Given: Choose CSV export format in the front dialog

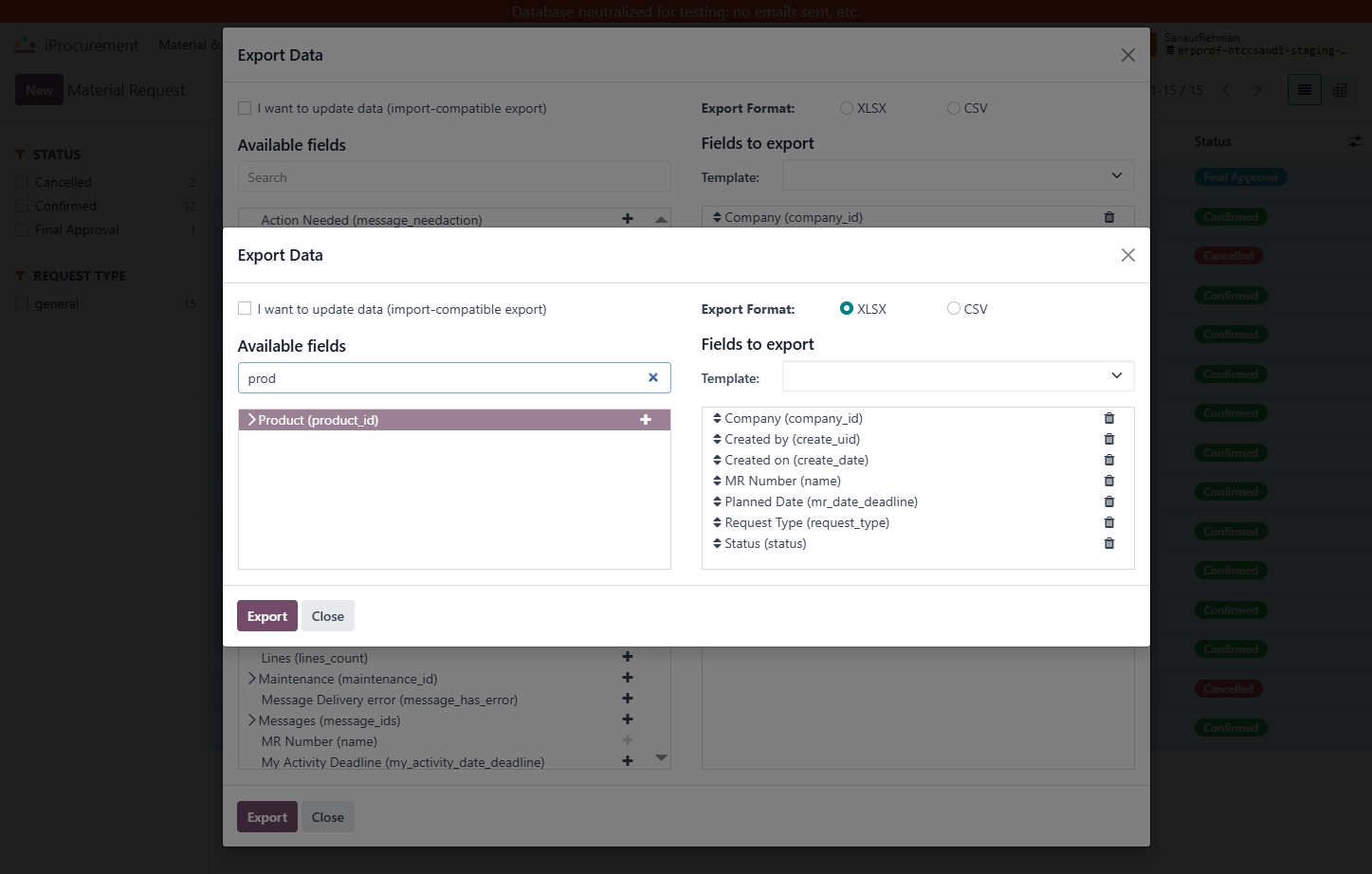Looking at the screenshot, I should (954, 308).
